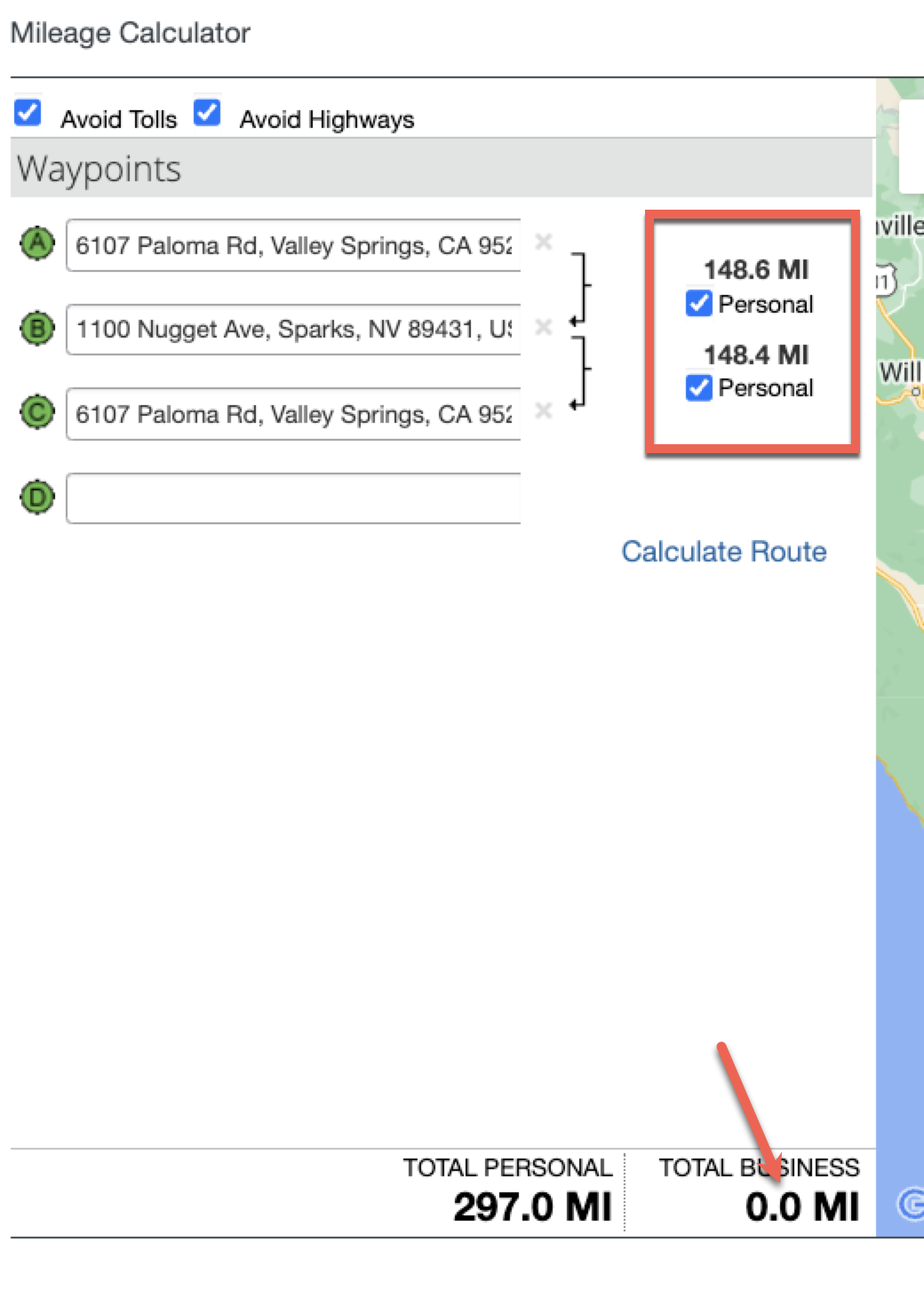
Task: Click the Total Business 0.0 MI value
Action: point(801,1207)
